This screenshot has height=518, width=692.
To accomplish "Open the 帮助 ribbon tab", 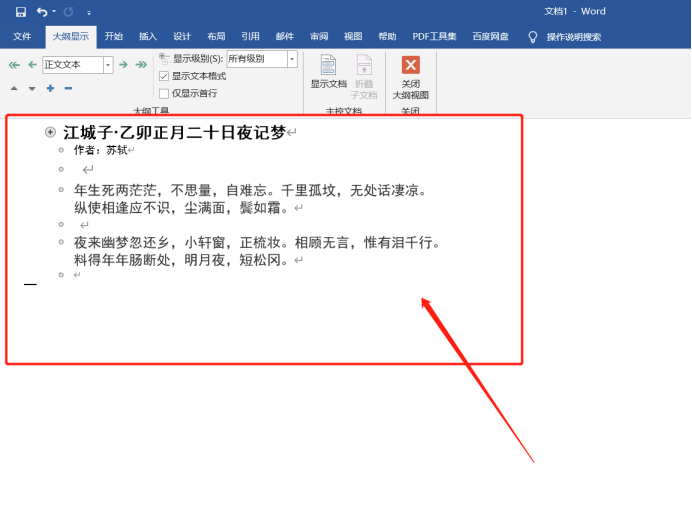I will coord(387,36).
